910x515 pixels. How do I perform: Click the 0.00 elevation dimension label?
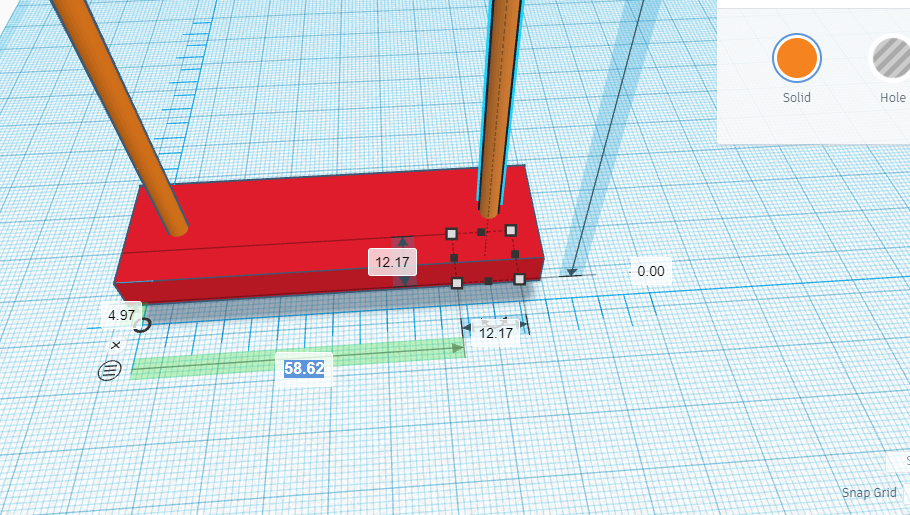(x=651, y=271)
